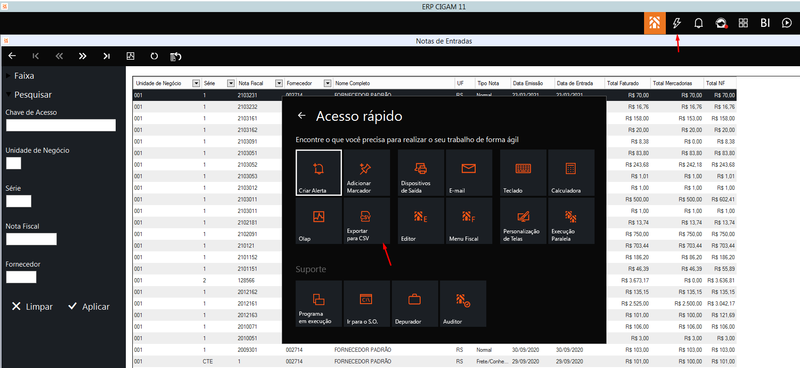Go to previous page double-left arrow
This screenshot has width=800, height=368.
click(x=59, y=56)
